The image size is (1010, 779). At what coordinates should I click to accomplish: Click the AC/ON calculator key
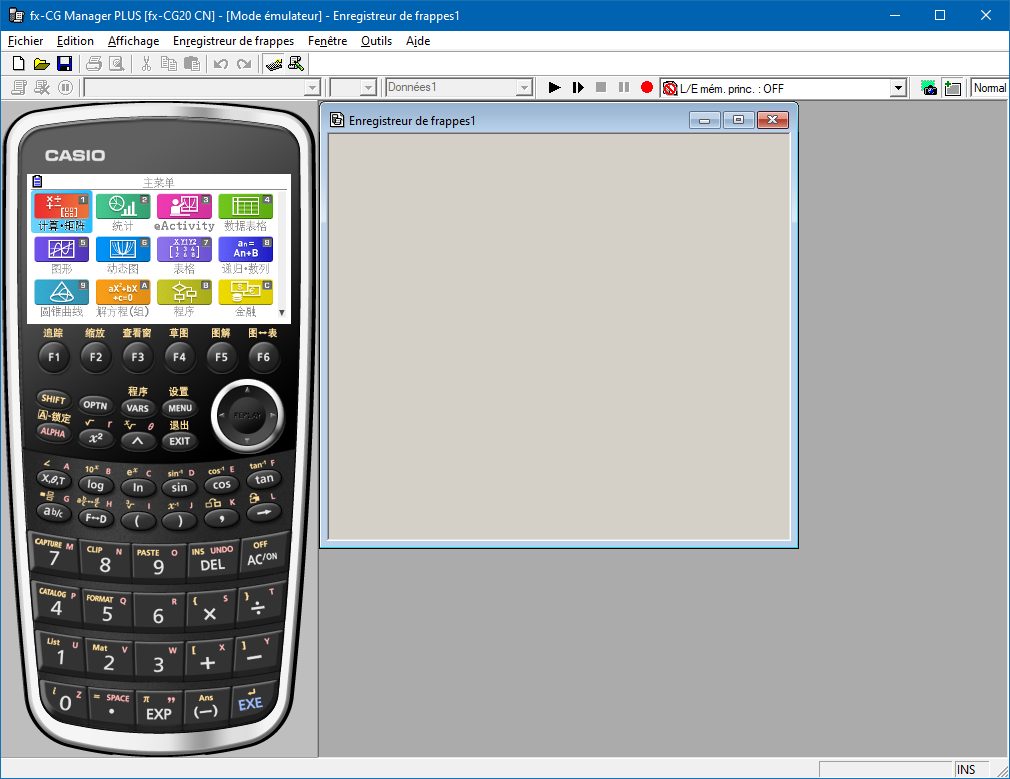(262, 558)
